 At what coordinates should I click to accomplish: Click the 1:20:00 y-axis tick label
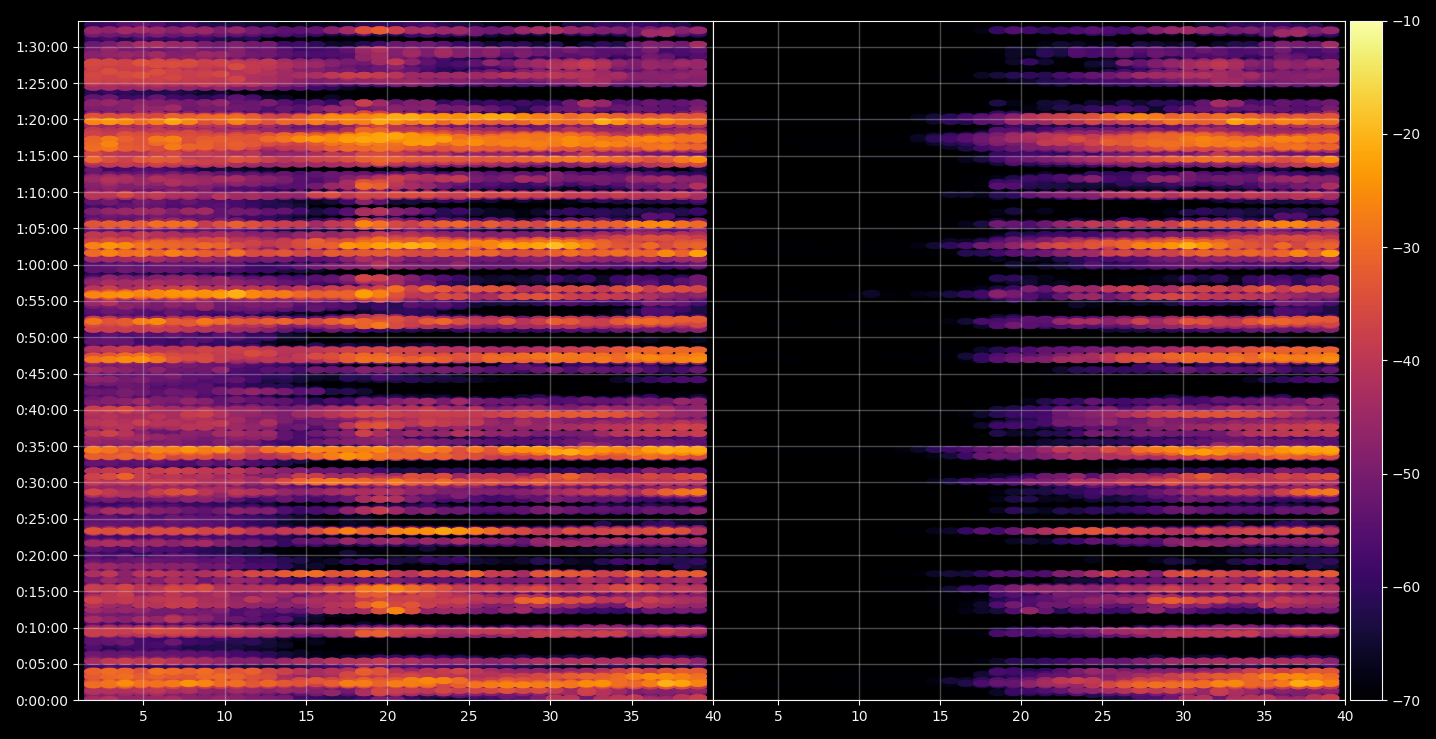[x=41, y=120]
